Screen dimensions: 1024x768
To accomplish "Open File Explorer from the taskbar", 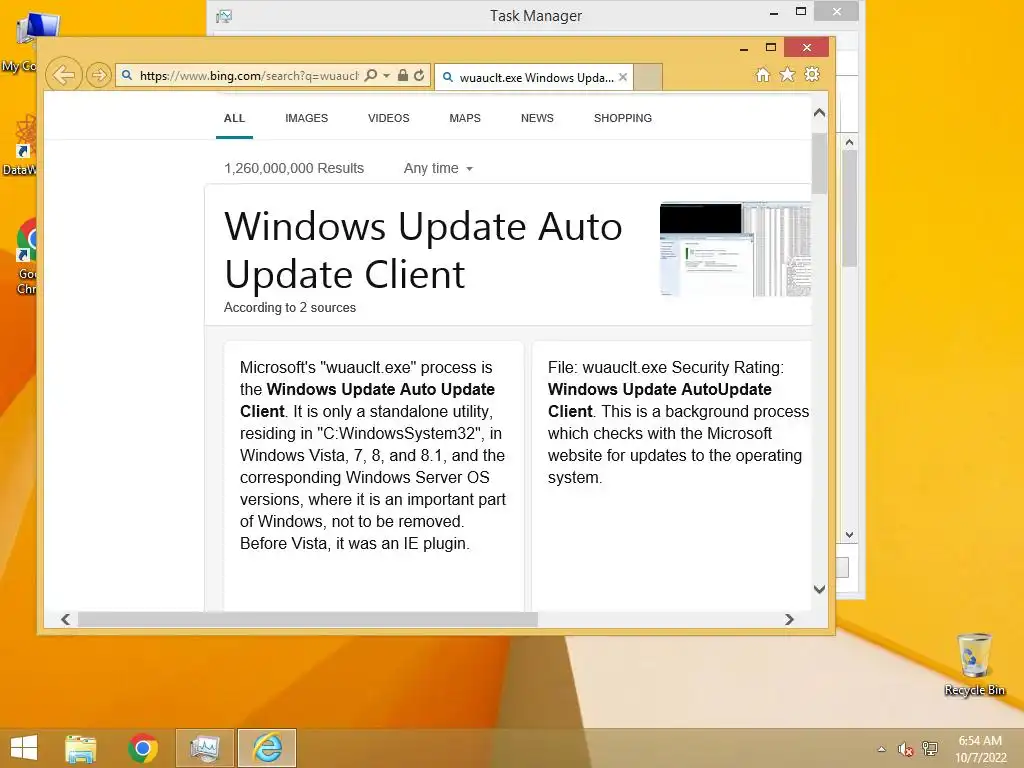I will coord(80,748).
